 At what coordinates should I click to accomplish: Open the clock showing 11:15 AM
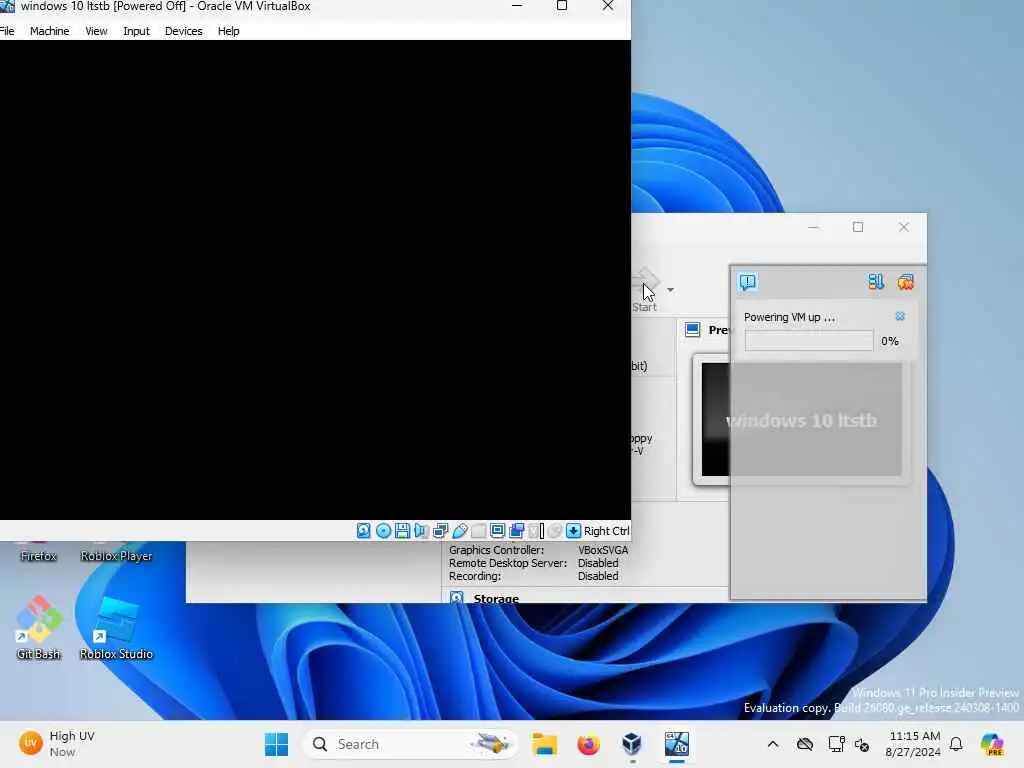(x=913, y=744)
